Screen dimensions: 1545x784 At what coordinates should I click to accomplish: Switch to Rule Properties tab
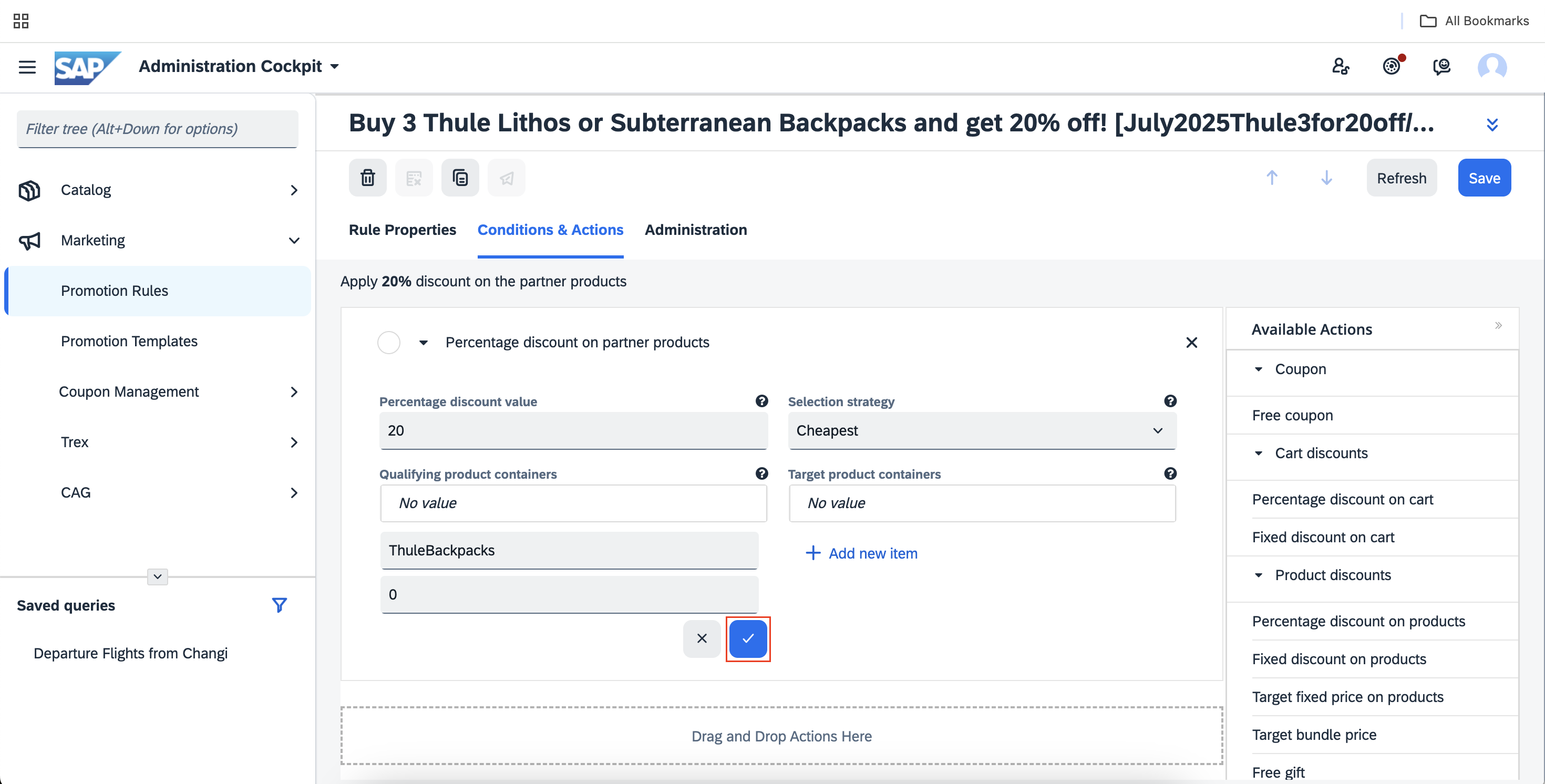coord(403,230)
